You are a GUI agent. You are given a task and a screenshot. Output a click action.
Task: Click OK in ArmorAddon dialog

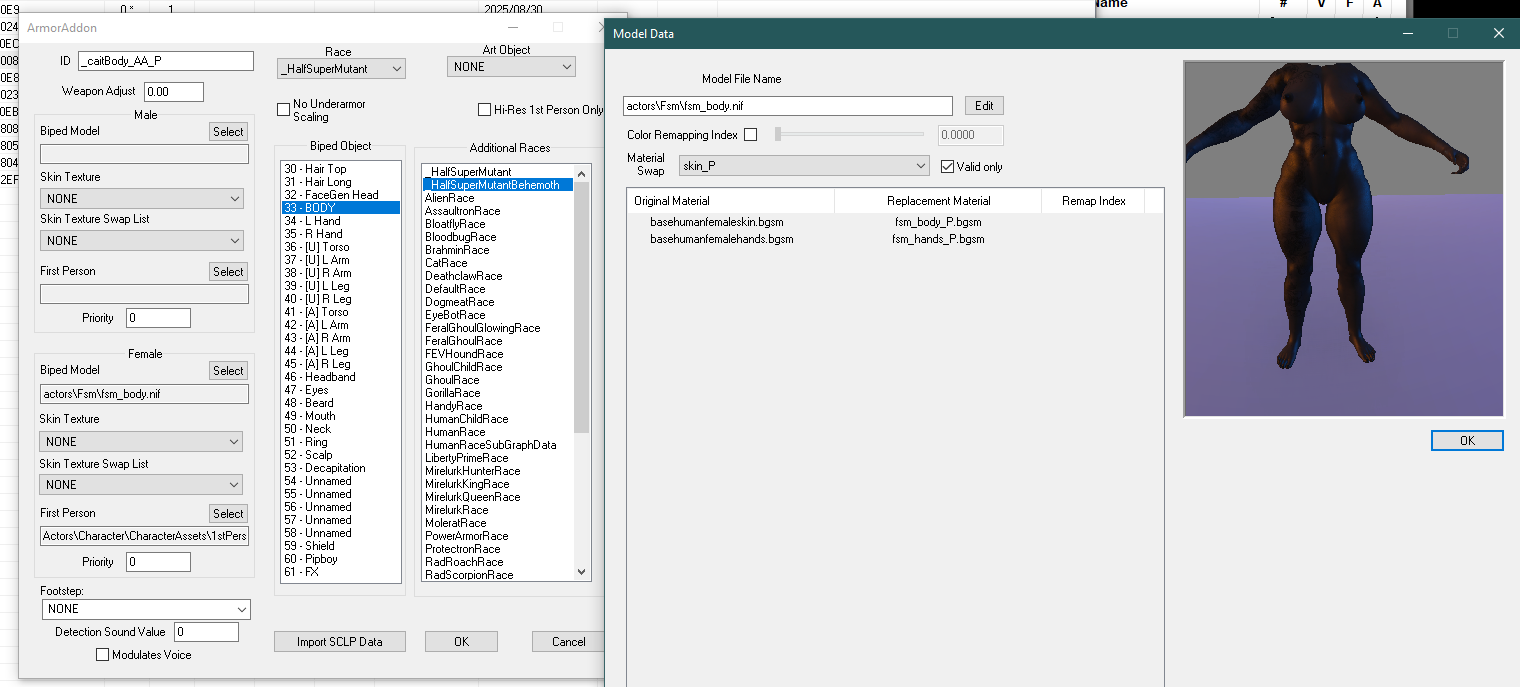[x=461, y=642]
